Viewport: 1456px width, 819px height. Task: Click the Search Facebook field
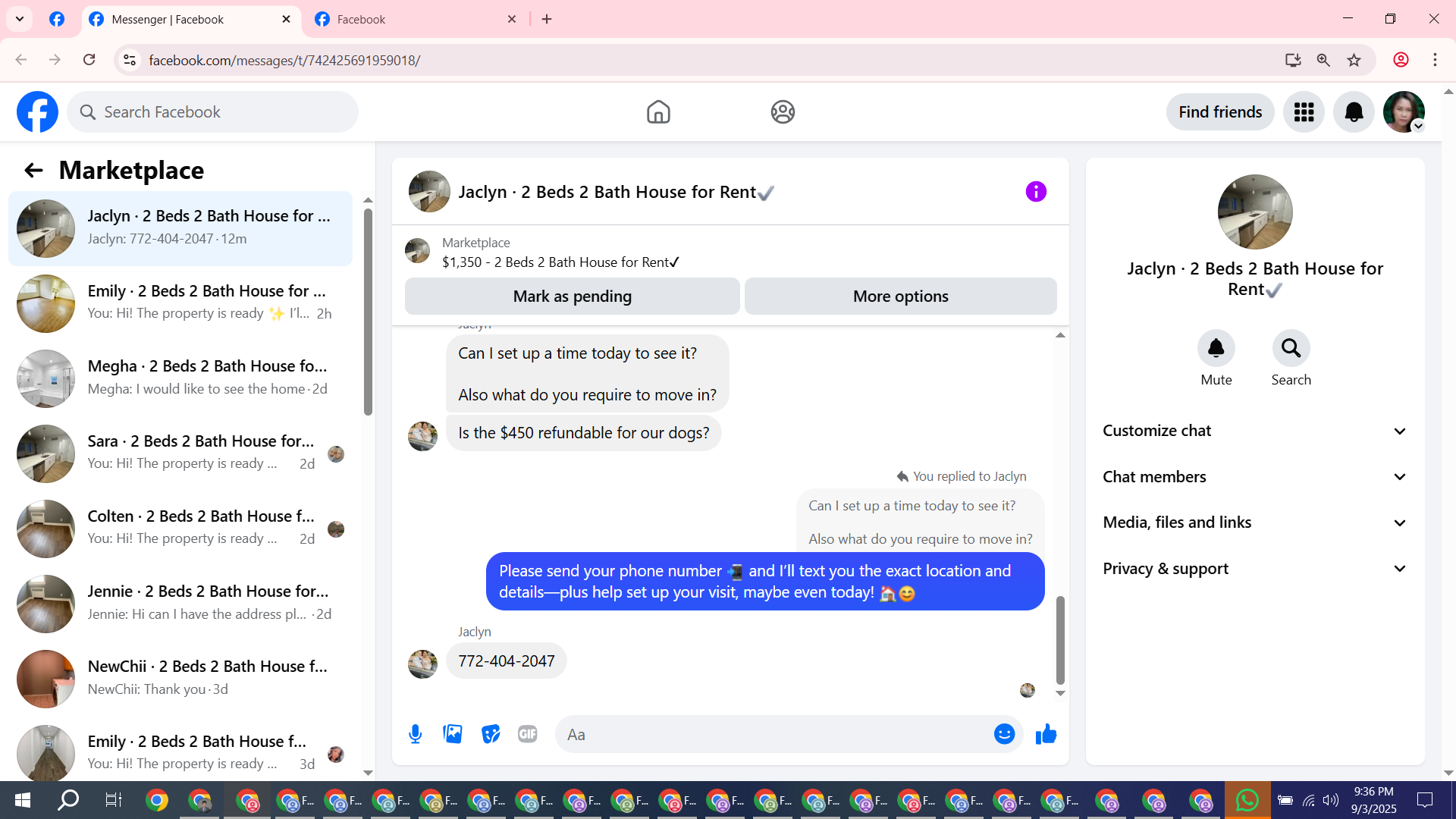[x=213, y=112]
